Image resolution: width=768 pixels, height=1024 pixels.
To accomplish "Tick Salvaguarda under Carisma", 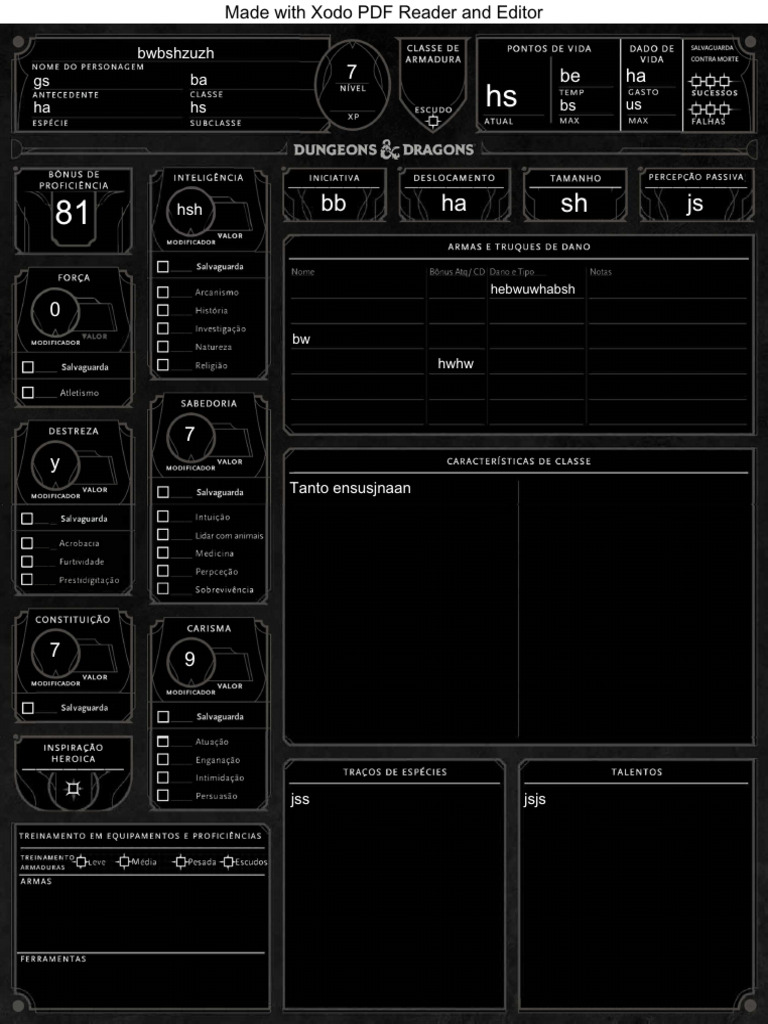I will point(163,716).
